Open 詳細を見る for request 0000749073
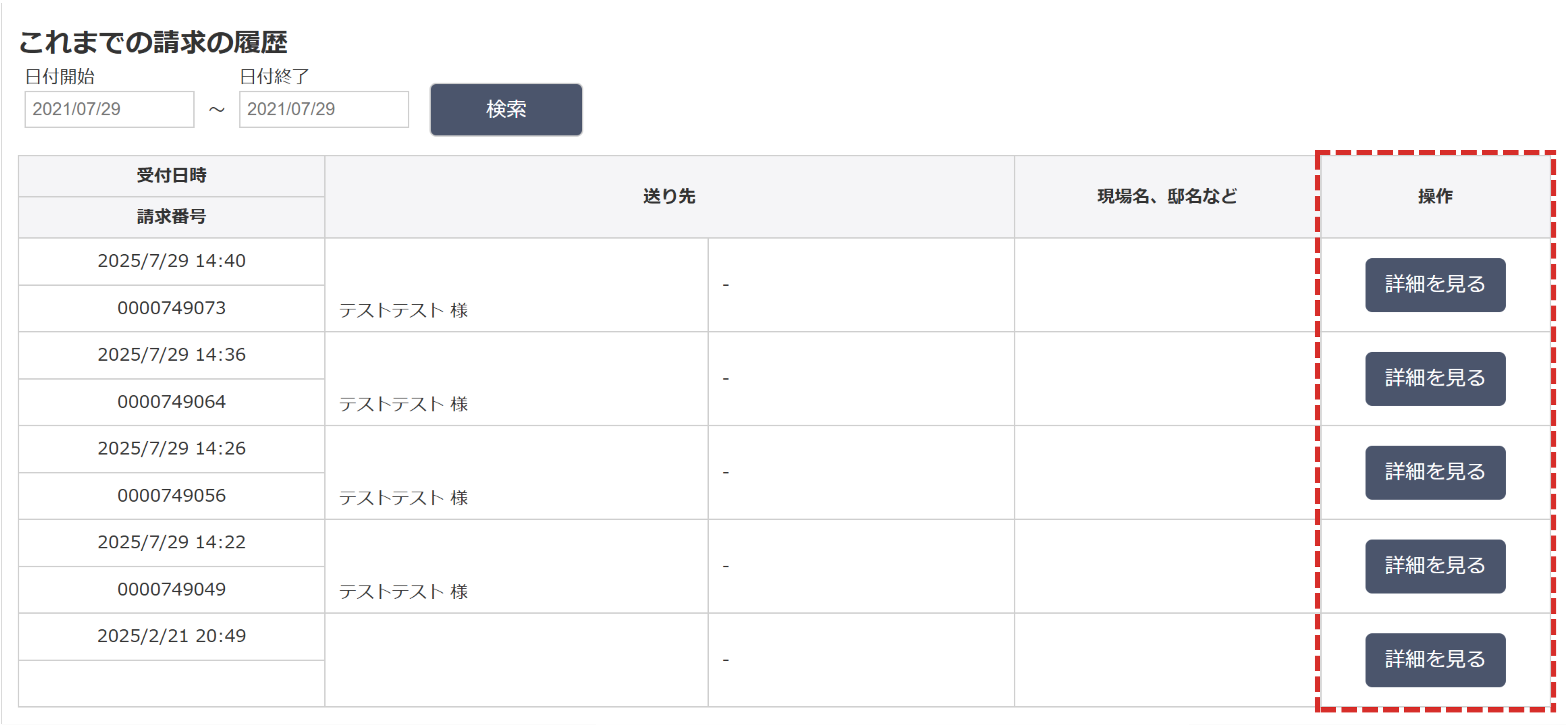 [1435, 285]
